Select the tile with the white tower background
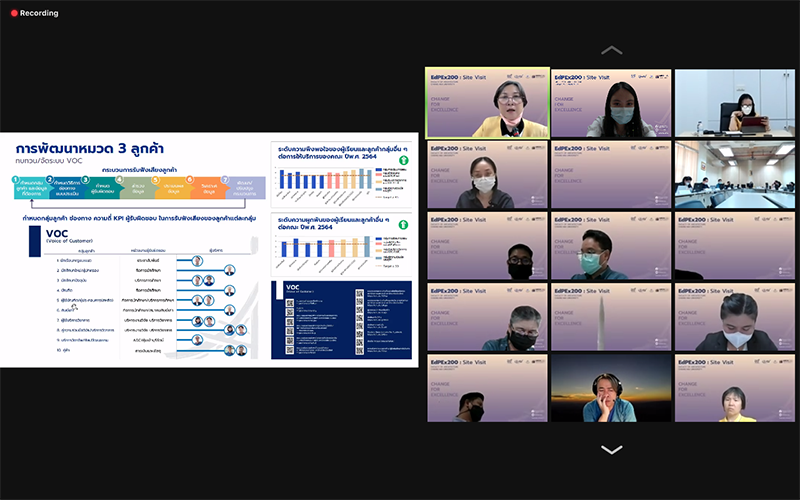This screenshot has width=800, height=500. click(x=611, y=317)
